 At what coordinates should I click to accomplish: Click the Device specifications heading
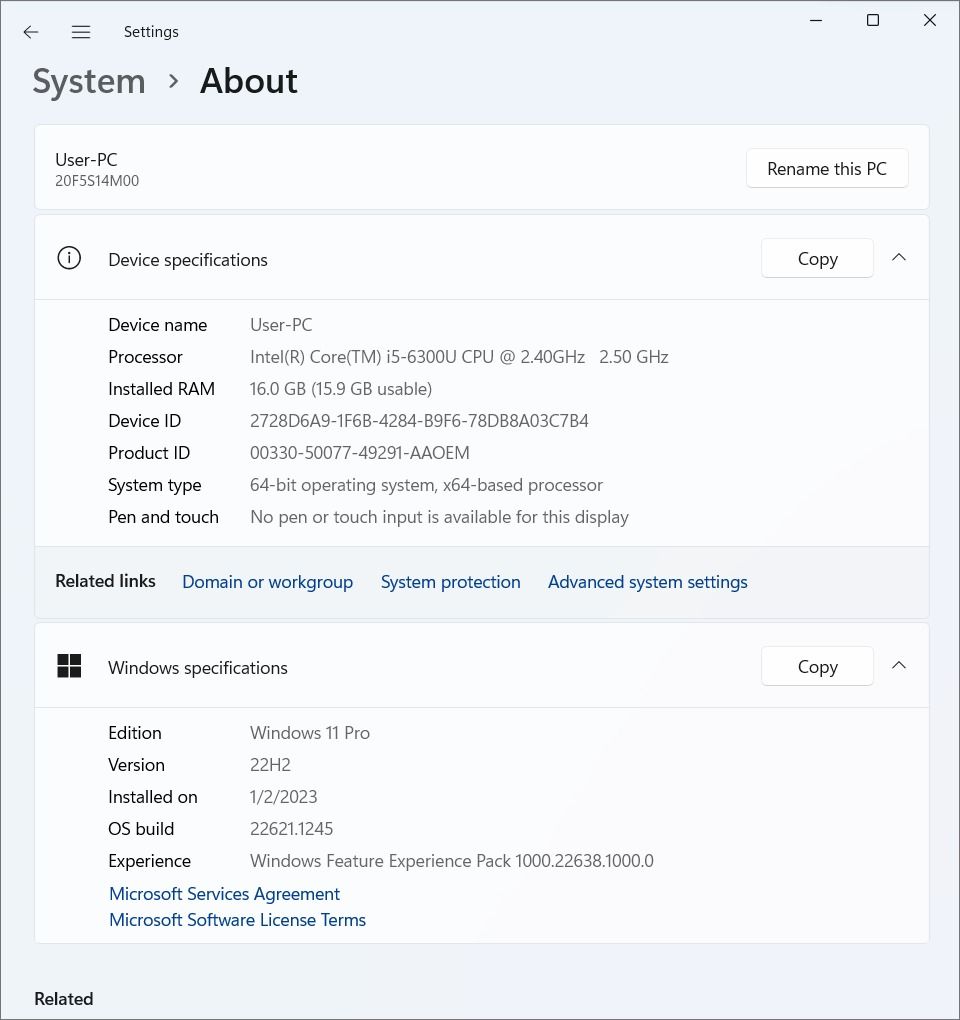[188, 260]
